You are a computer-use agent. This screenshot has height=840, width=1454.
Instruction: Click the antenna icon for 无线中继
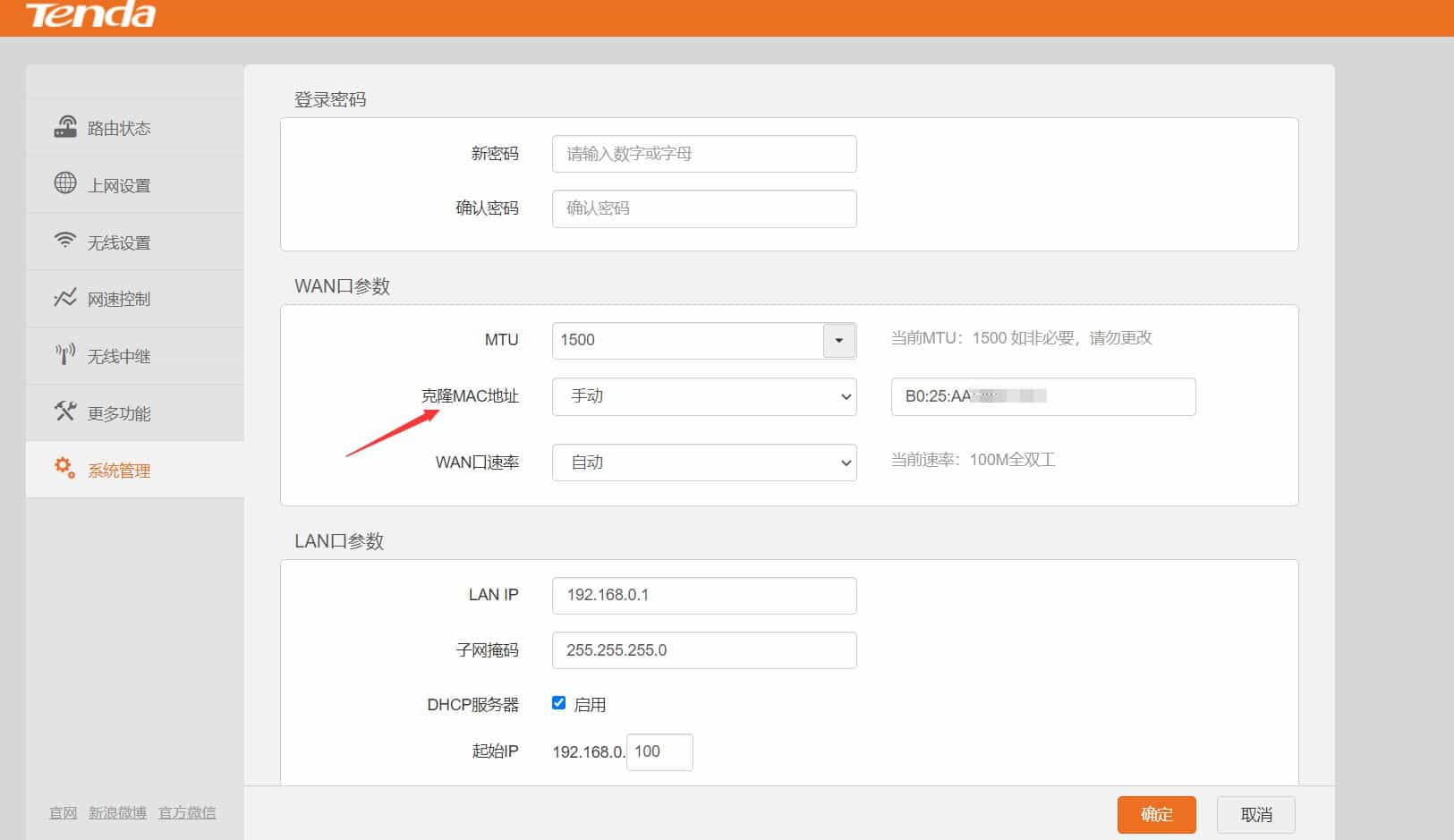tap(65, 354)
